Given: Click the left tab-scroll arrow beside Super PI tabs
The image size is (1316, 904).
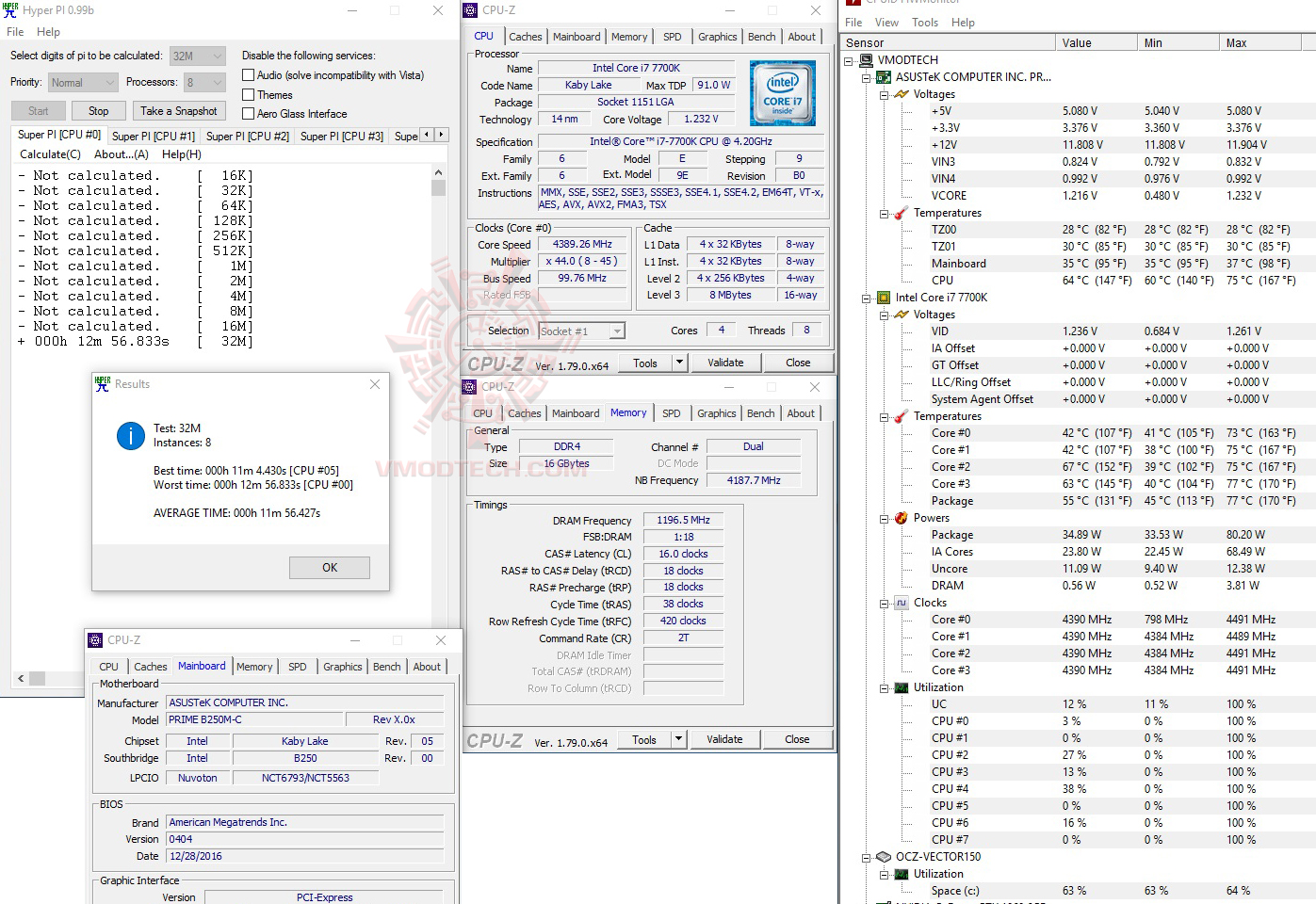Looking at the screenshot, I should pos(427,135).
